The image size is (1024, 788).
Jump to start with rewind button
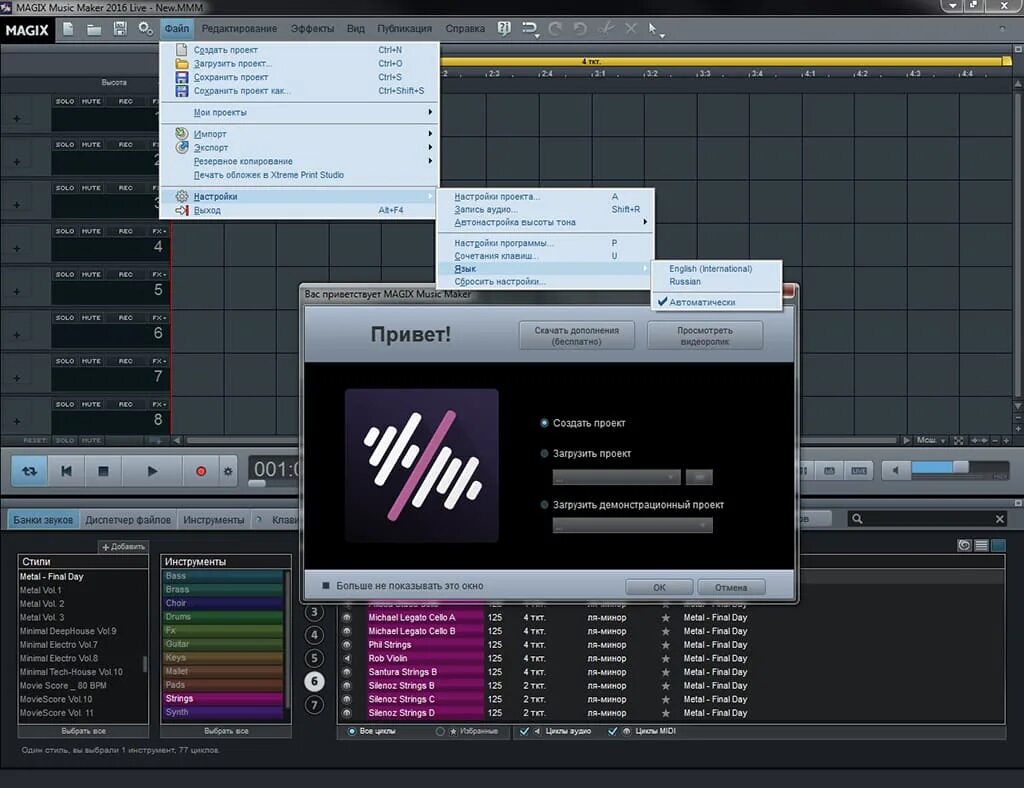[66, 471]
